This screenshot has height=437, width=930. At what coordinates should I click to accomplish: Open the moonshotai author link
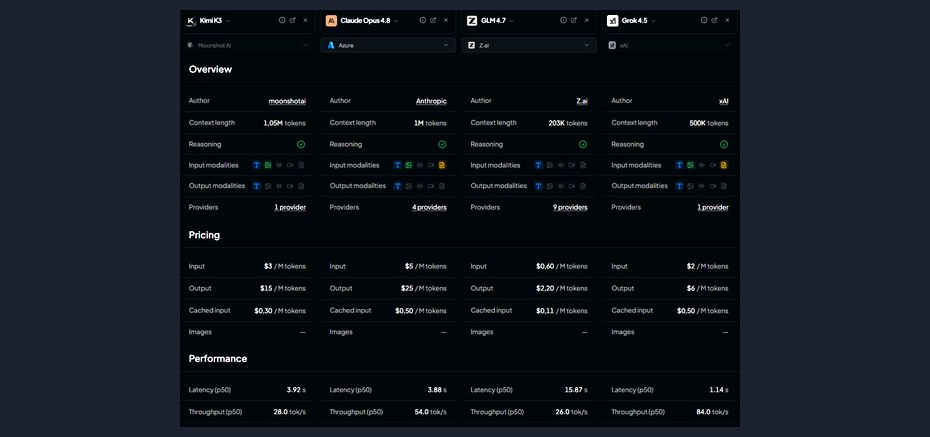pyautogui.click(x=287, y=101)
